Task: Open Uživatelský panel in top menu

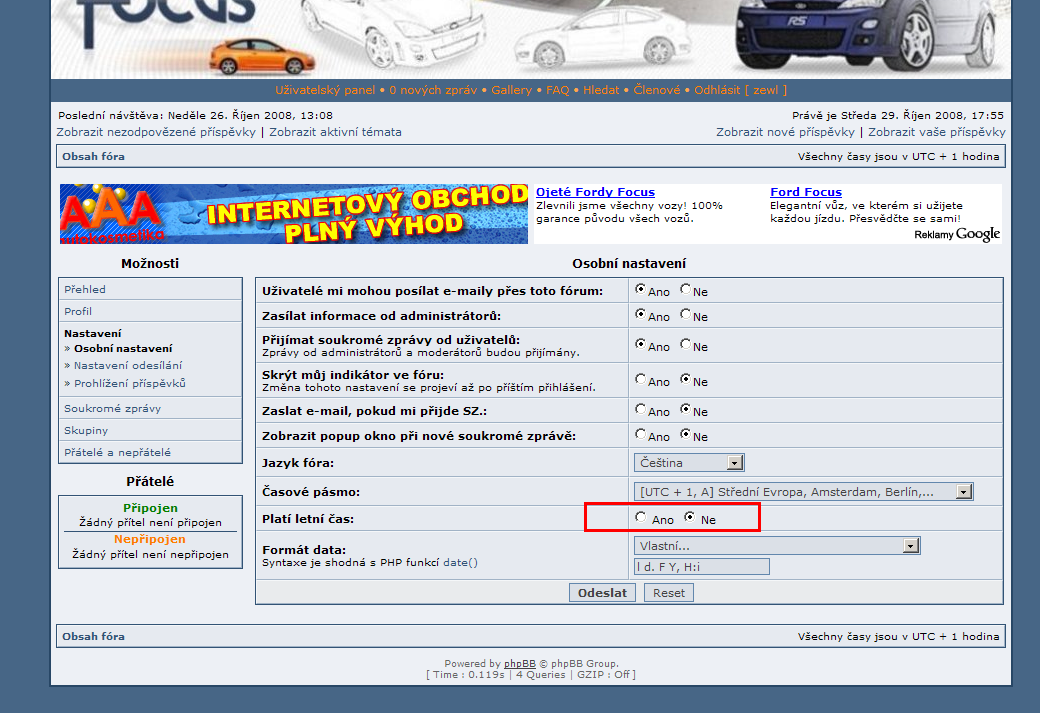Action: (x=325, y=90)
